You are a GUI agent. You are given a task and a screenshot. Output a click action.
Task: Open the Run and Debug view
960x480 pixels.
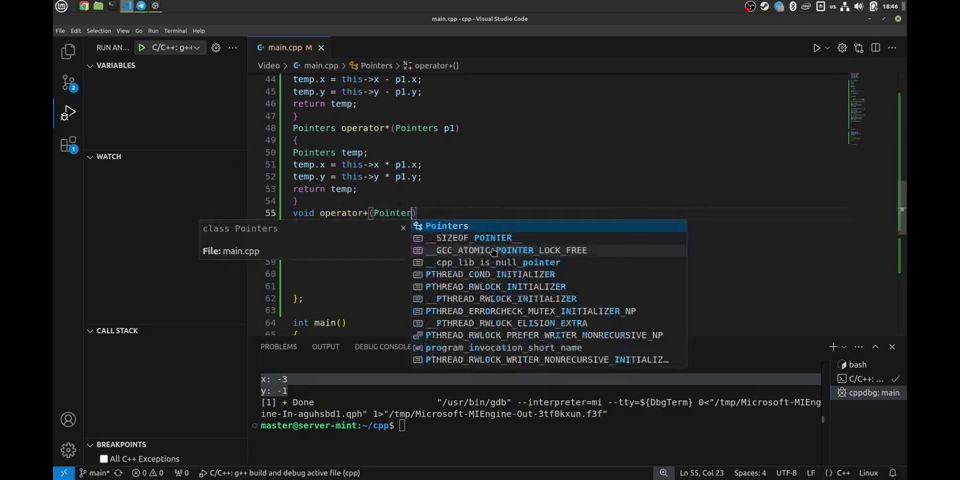pos(68,113)
